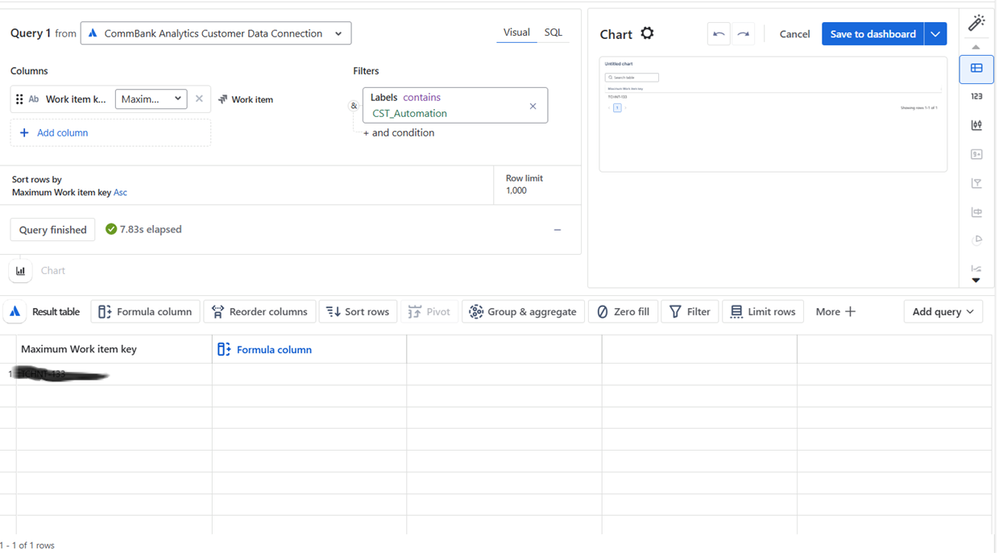Add a Zero fill step
Viewport: 999px width, 558px height.
point(623,311)
